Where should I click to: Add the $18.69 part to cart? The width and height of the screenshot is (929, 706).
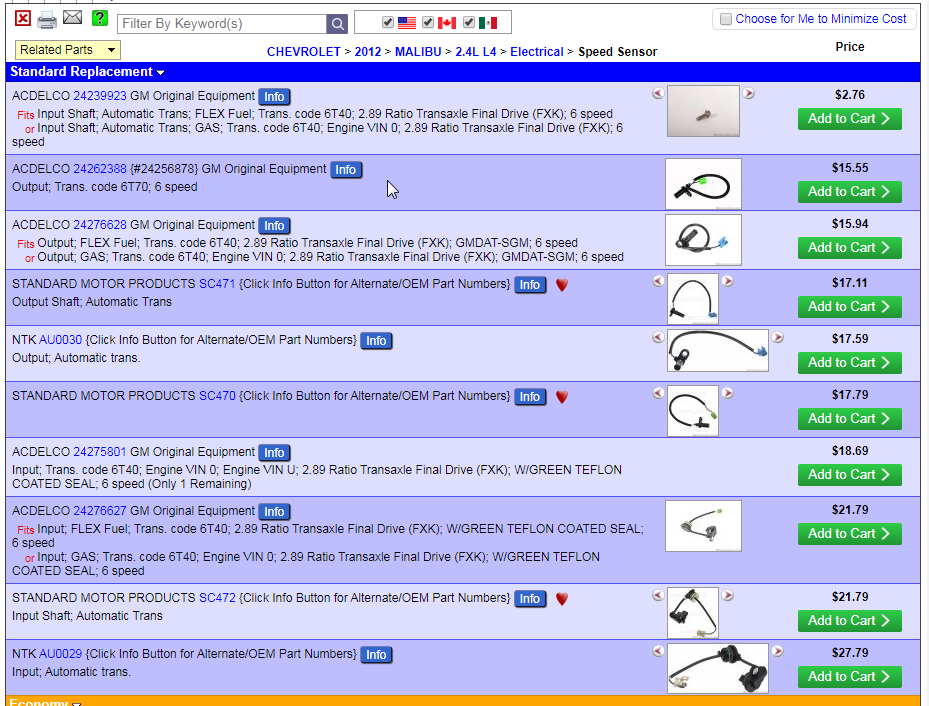(x=850, y=474)
